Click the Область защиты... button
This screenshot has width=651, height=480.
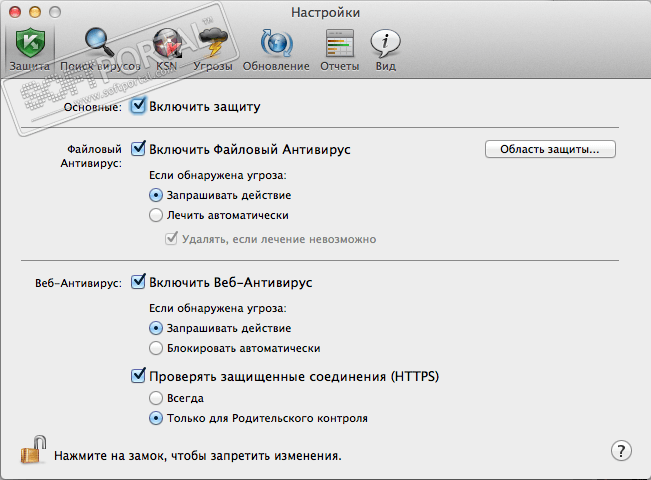(550, 149)
